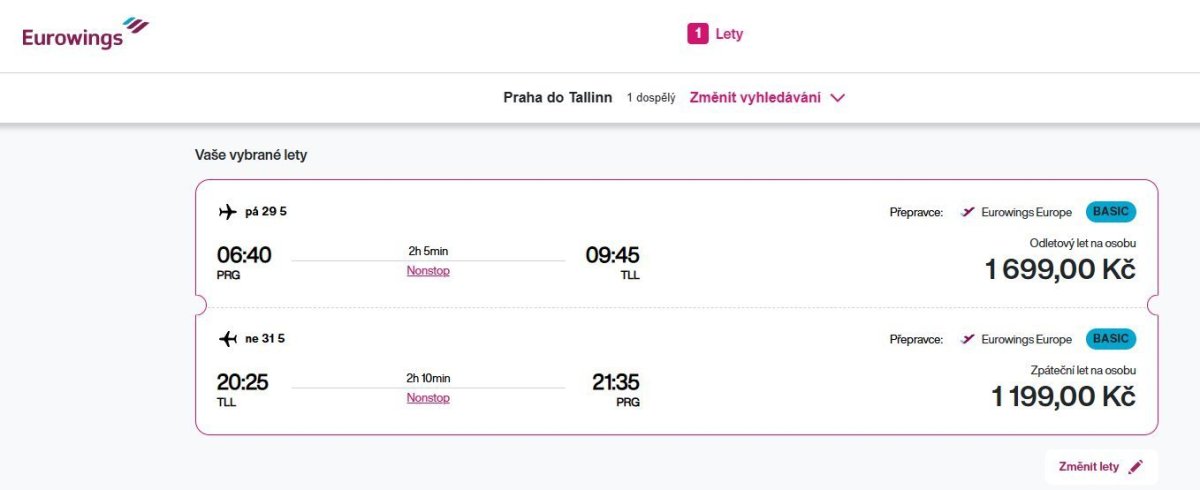Select the Lety step tab
This screenshot has width=1200, height=490.
[x=729, y=34]
